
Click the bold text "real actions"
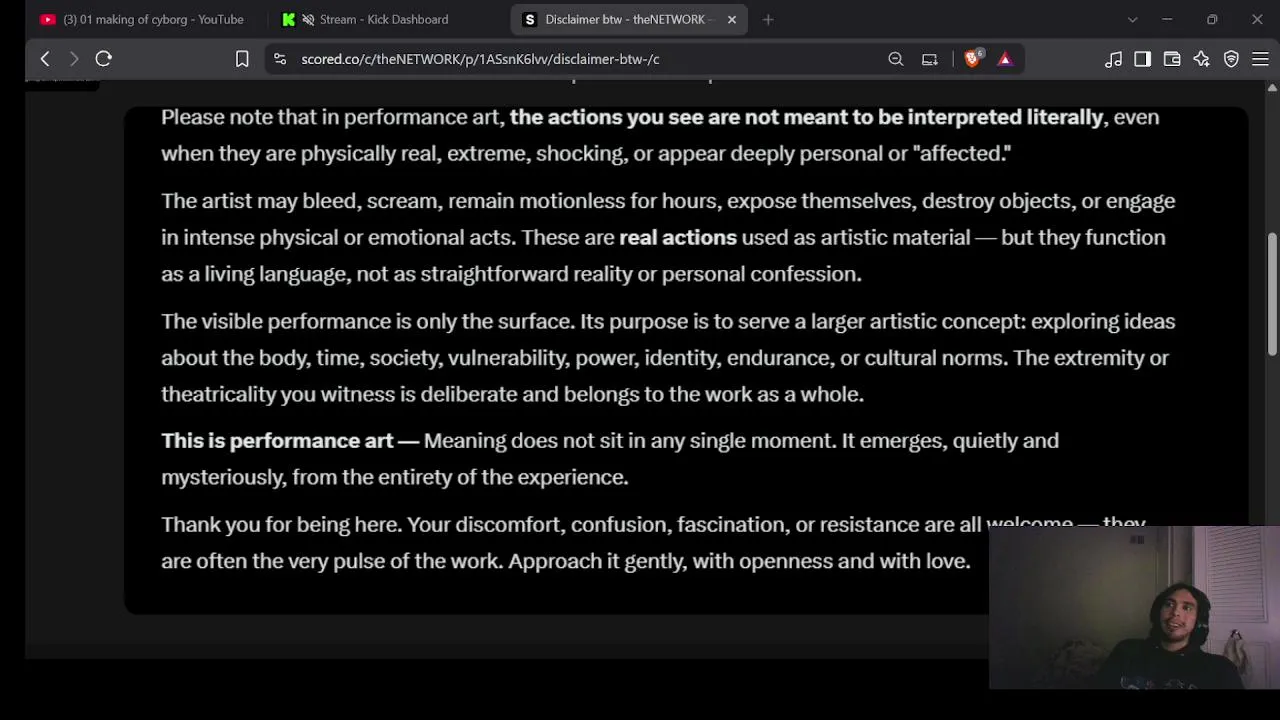click(x=678, y=237)
